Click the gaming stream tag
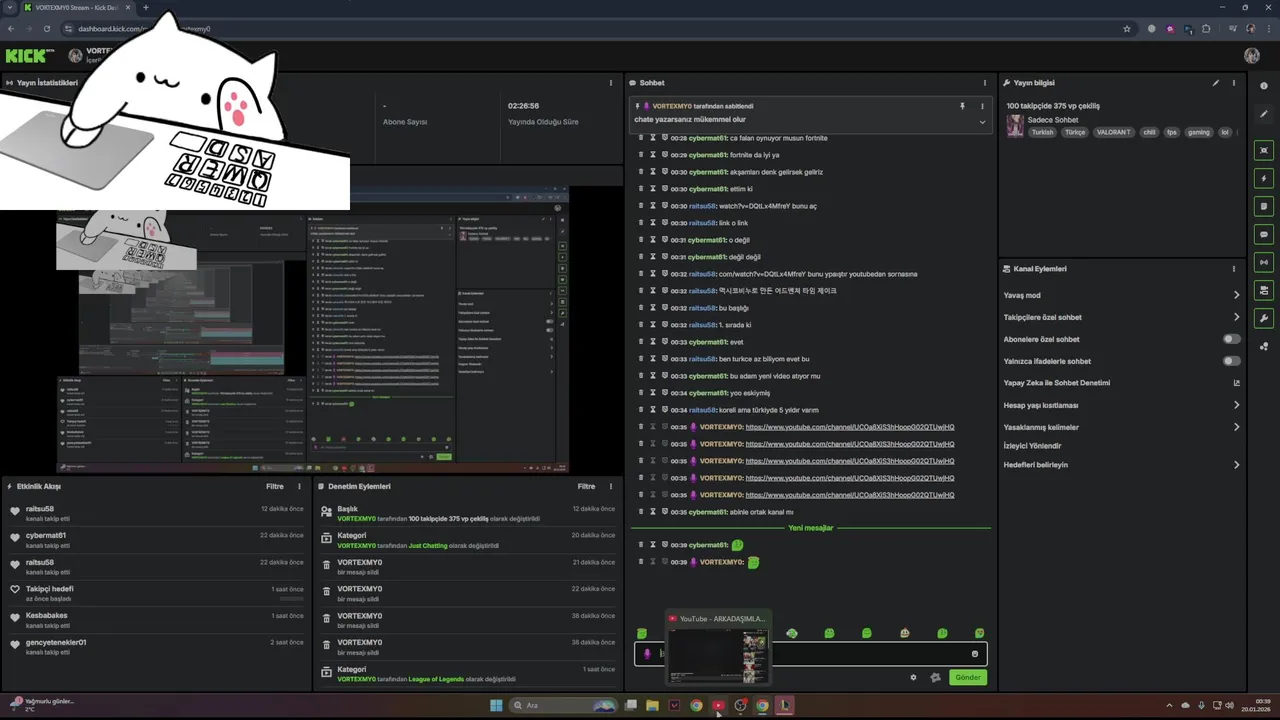Screen dimensions: 1280x720 click(1198, 132)
